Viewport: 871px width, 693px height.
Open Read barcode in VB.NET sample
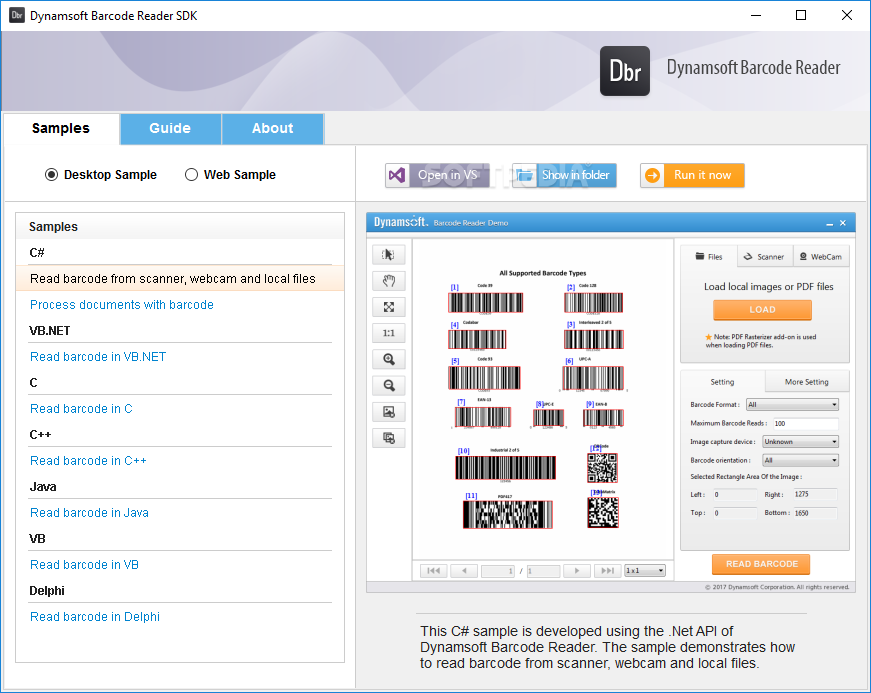click(x=98, y=356)
